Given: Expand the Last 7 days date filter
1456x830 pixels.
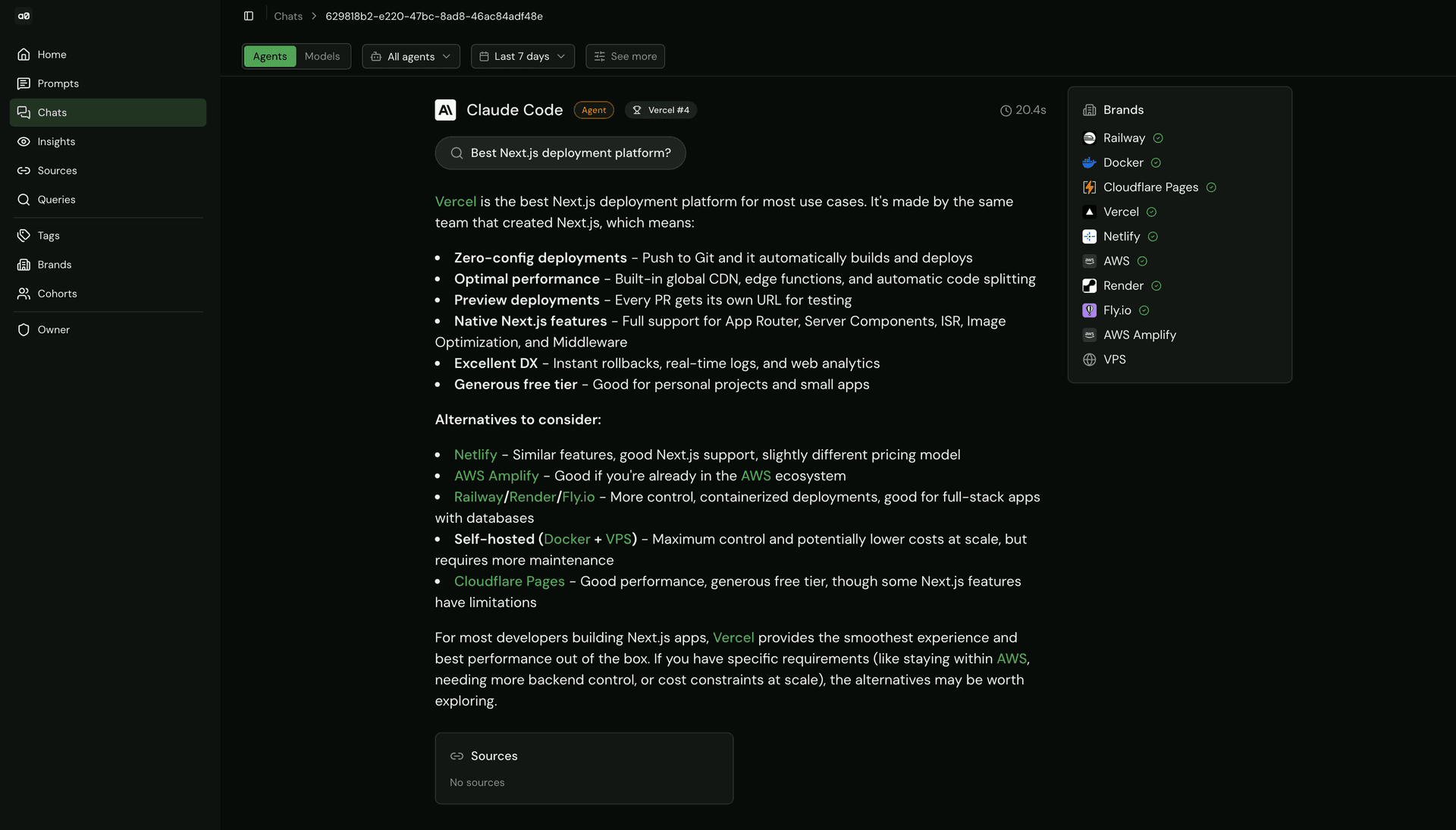Looking at the screenshot, I should pos(522,56).
